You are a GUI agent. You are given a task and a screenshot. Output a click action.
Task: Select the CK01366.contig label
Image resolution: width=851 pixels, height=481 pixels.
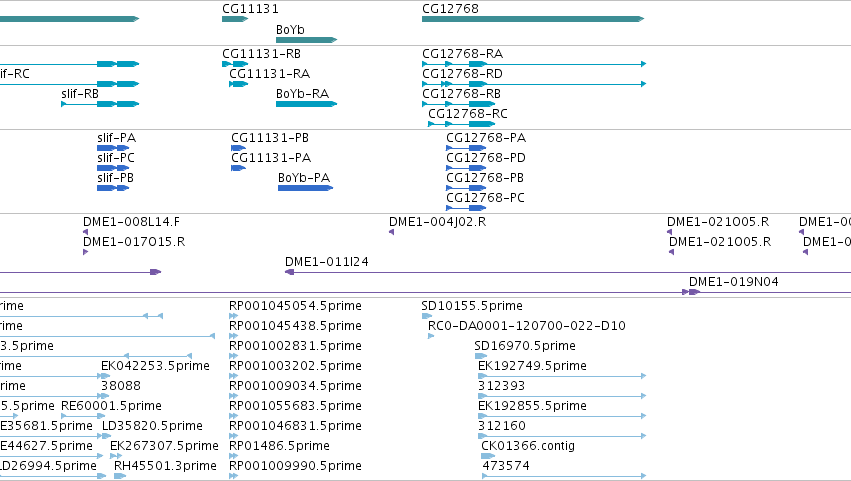click(528, 447)
